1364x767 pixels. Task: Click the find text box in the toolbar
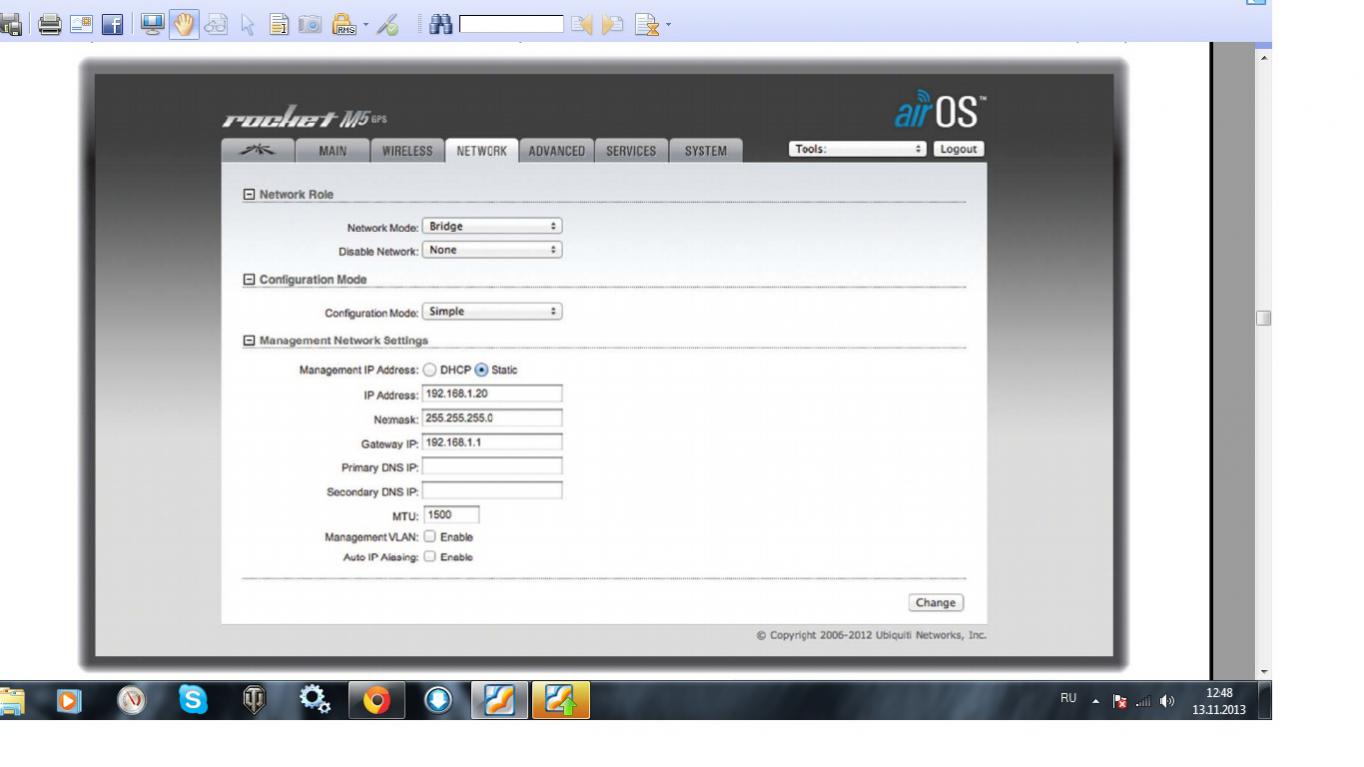[511, 23]
